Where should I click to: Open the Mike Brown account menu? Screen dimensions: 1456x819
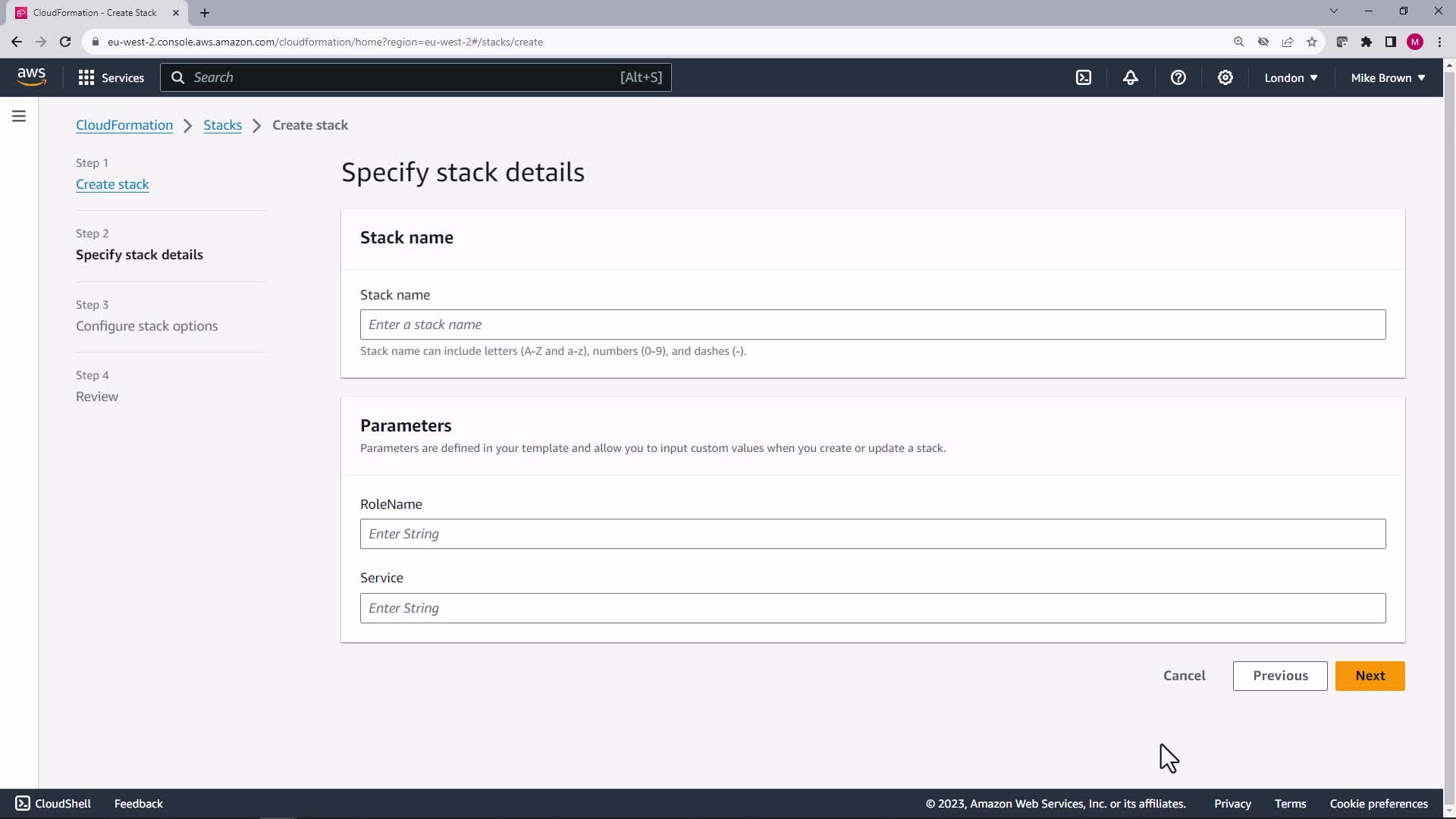1388,77
